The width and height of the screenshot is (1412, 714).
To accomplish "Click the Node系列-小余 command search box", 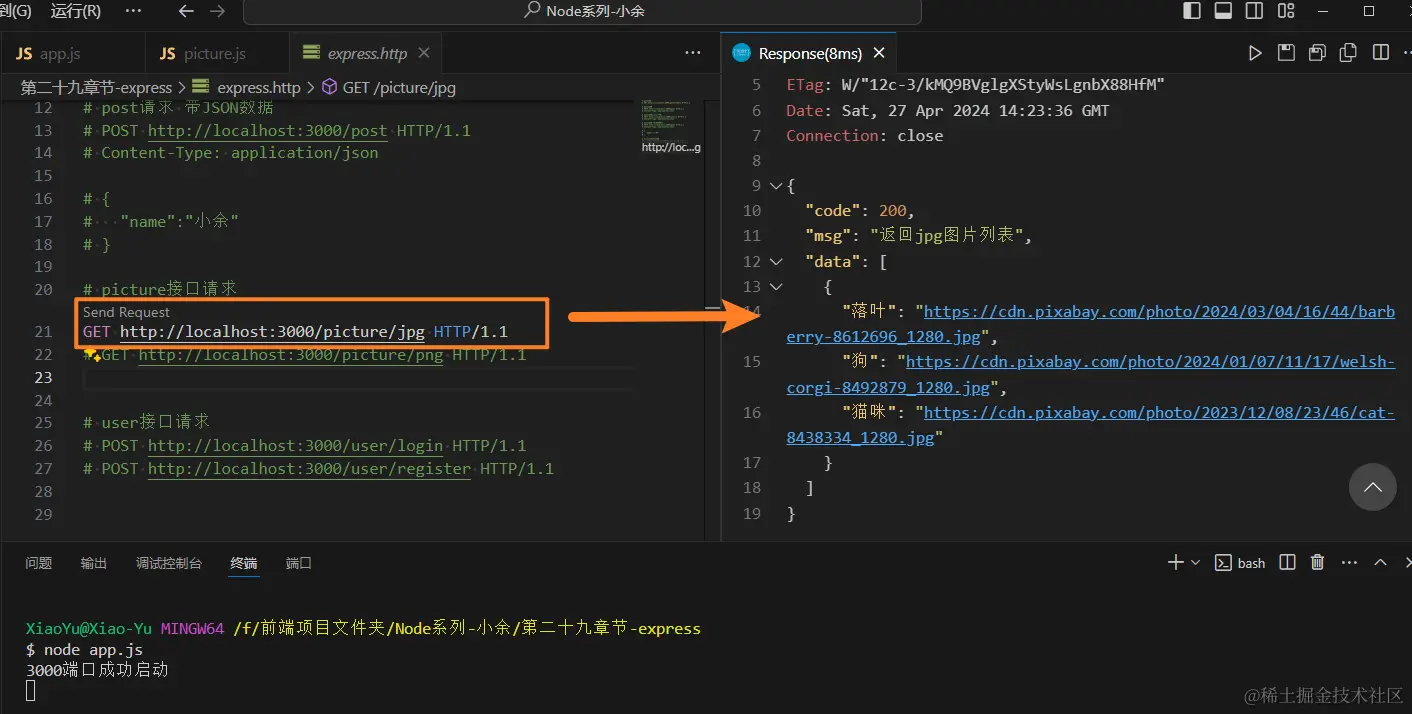I will 582,11.
